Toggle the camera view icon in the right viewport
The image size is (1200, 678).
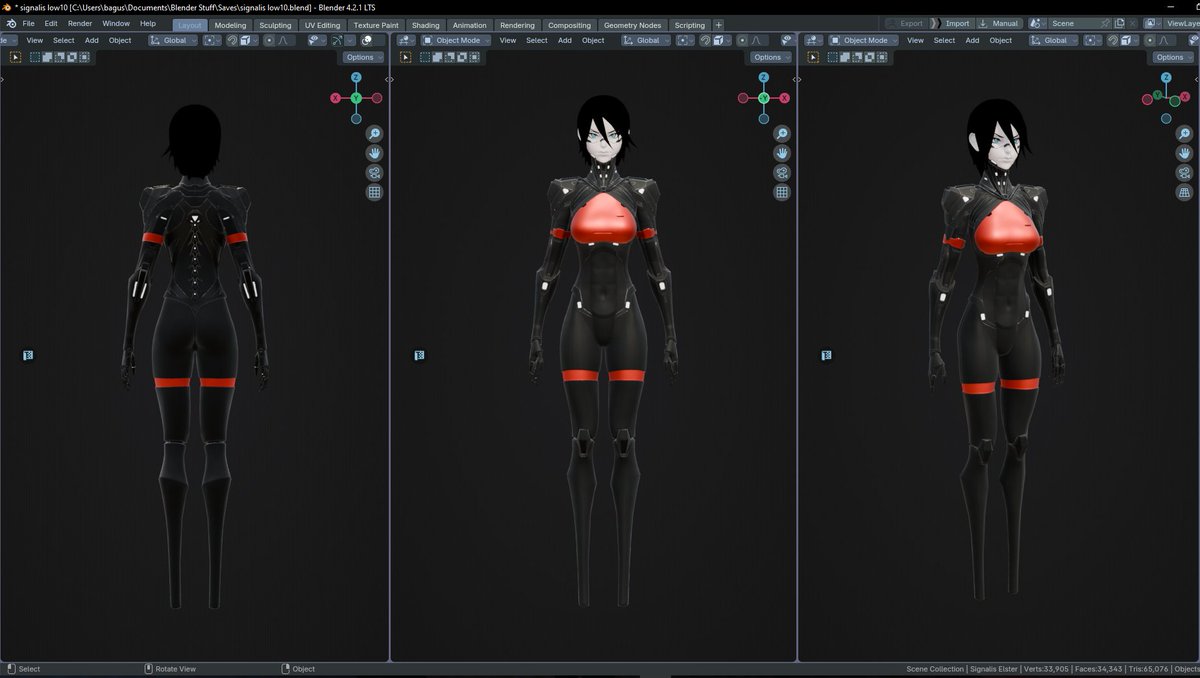click(1184, 172)
